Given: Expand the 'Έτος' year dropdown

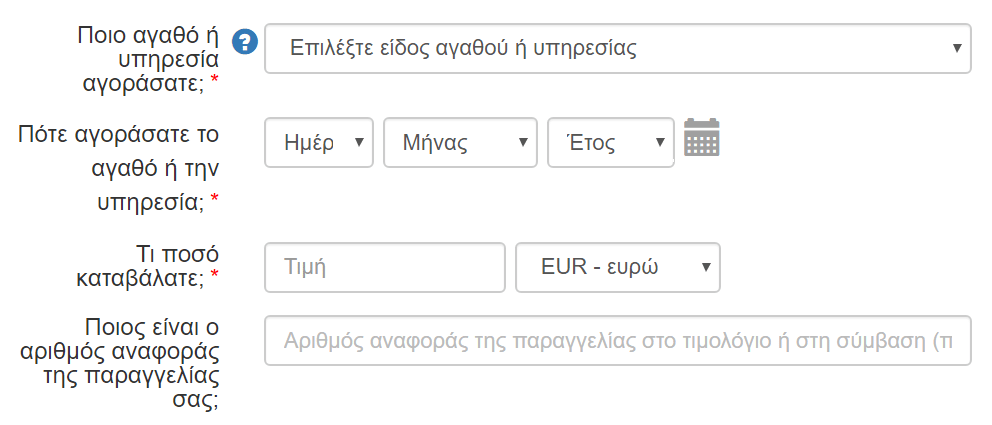Looking at the screenshot, I should 611,142.
